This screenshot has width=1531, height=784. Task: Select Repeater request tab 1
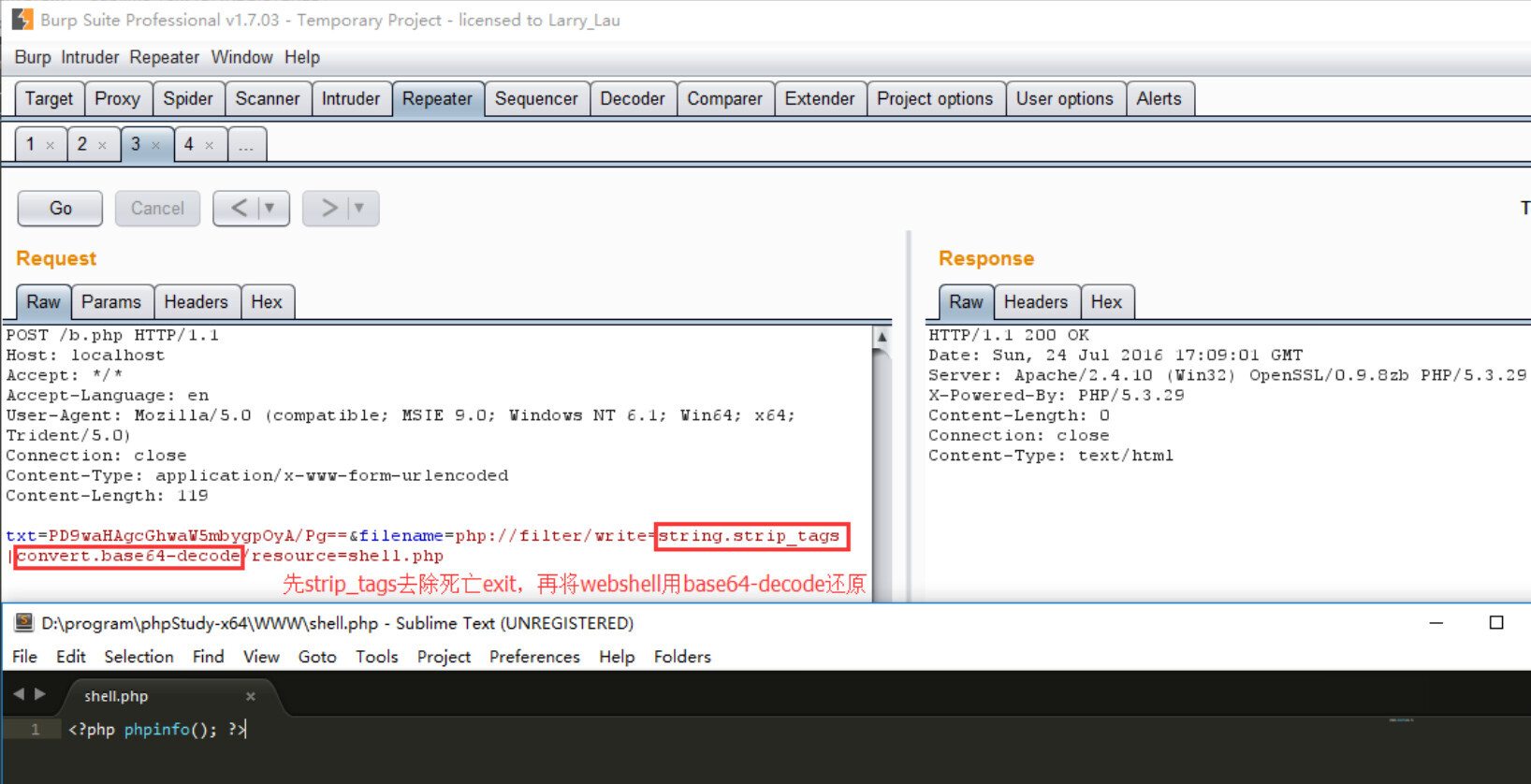point(30,144)
